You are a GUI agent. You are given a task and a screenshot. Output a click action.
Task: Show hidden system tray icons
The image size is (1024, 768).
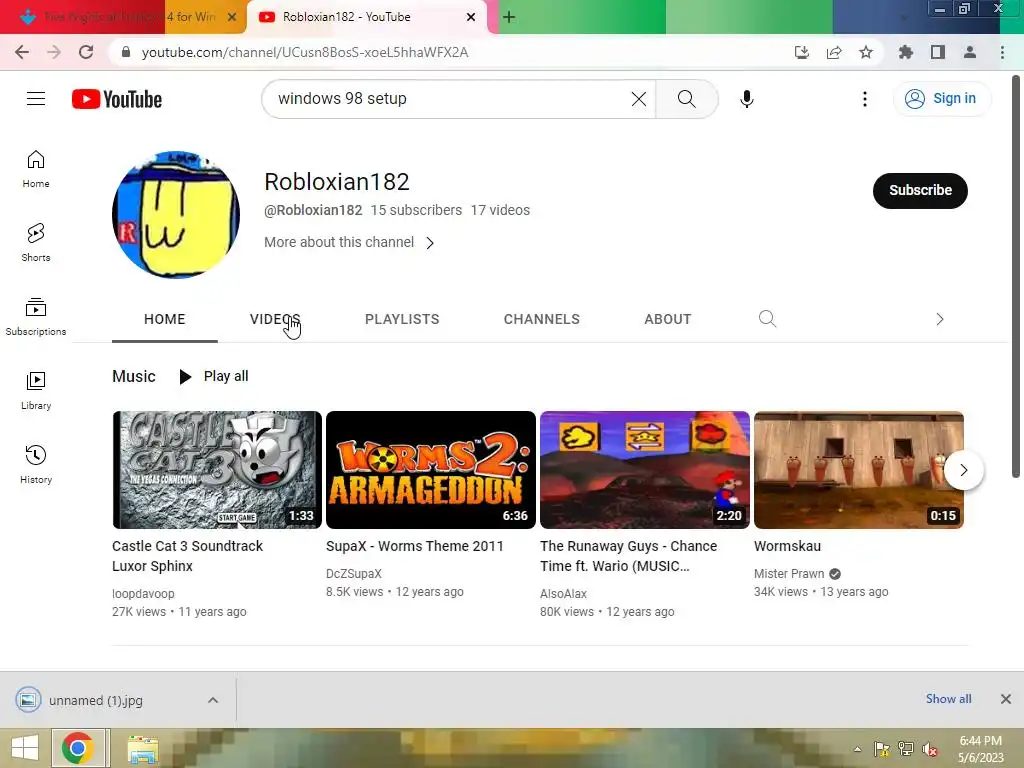click(x=857, y=749)
